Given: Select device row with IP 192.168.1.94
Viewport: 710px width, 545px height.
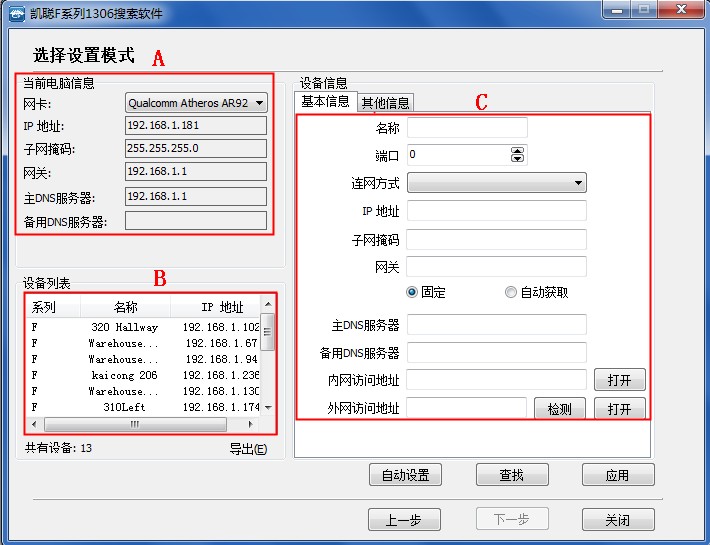Looking at the screenshot, I should tap(144, 359).
